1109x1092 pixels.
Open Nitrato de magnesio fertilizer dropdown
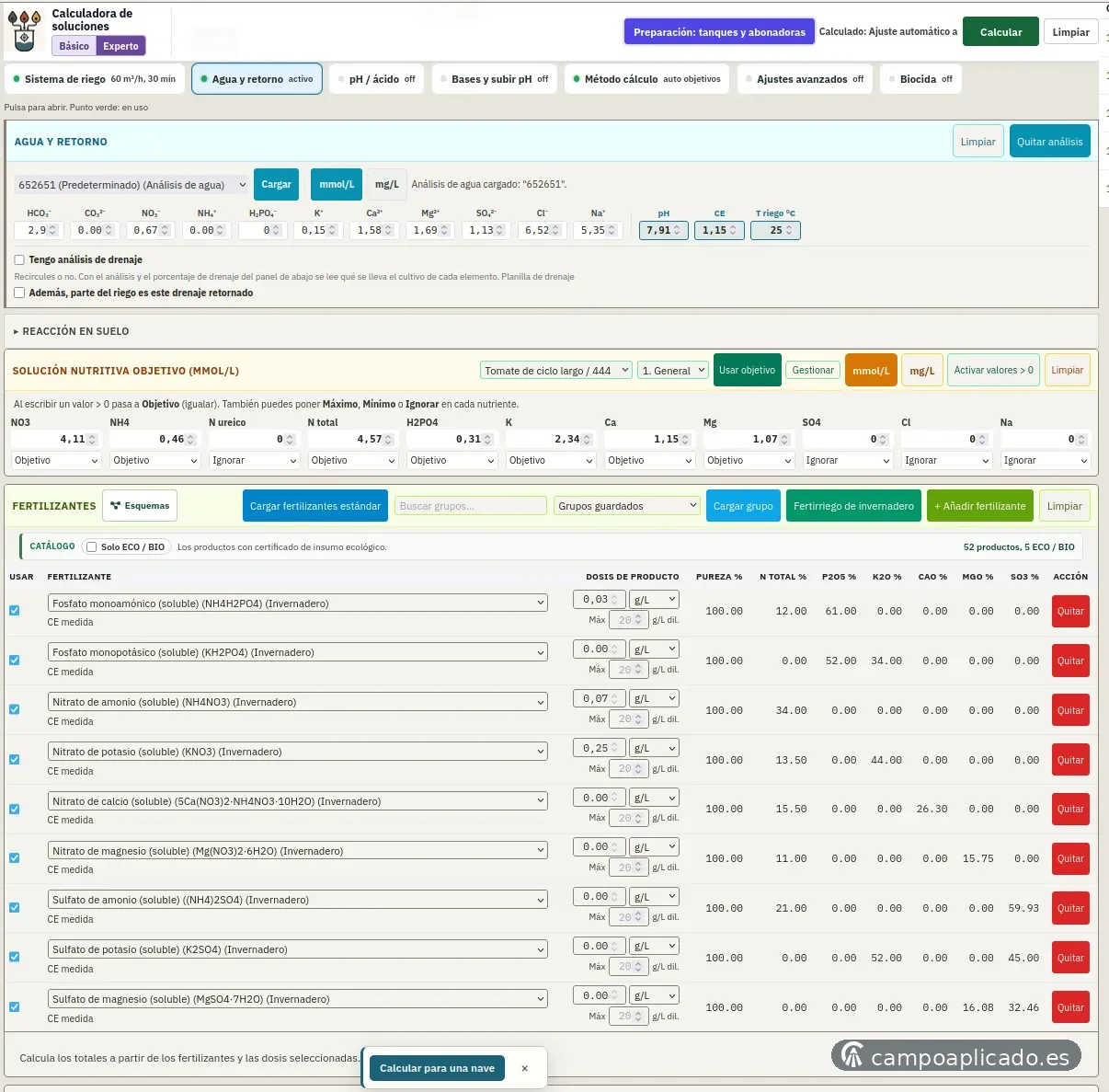pos(297,851)
